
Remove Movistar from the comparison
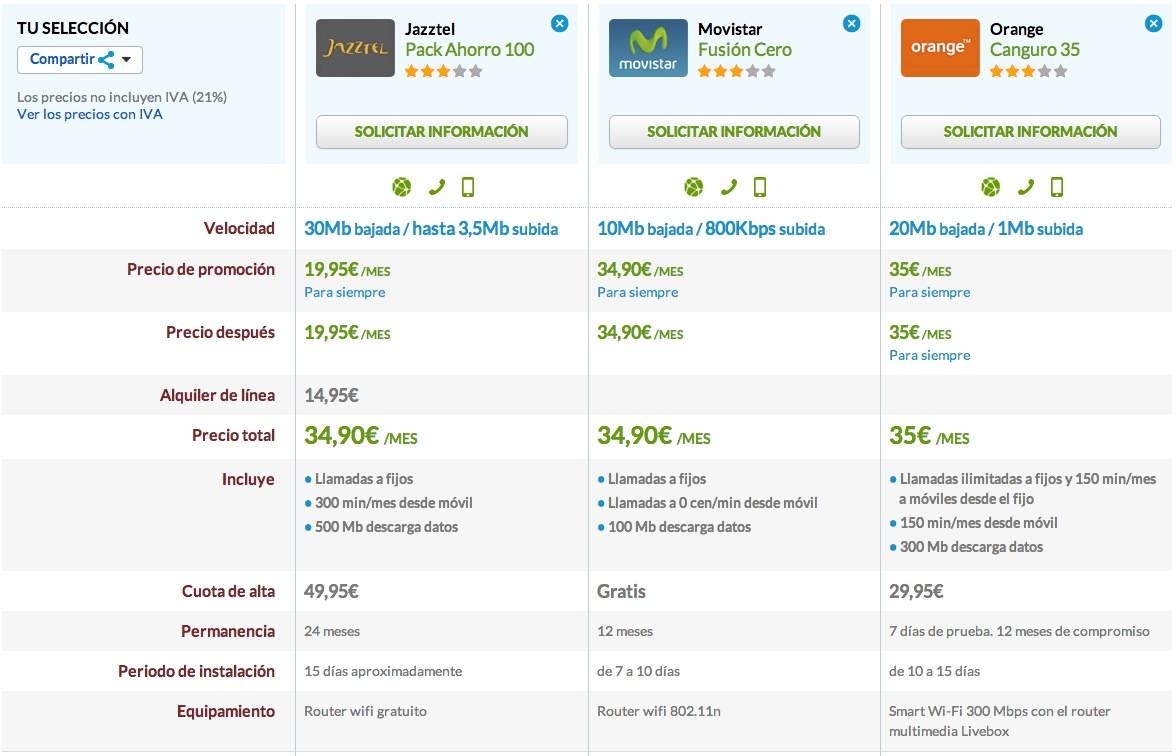(x=851, y=24)
